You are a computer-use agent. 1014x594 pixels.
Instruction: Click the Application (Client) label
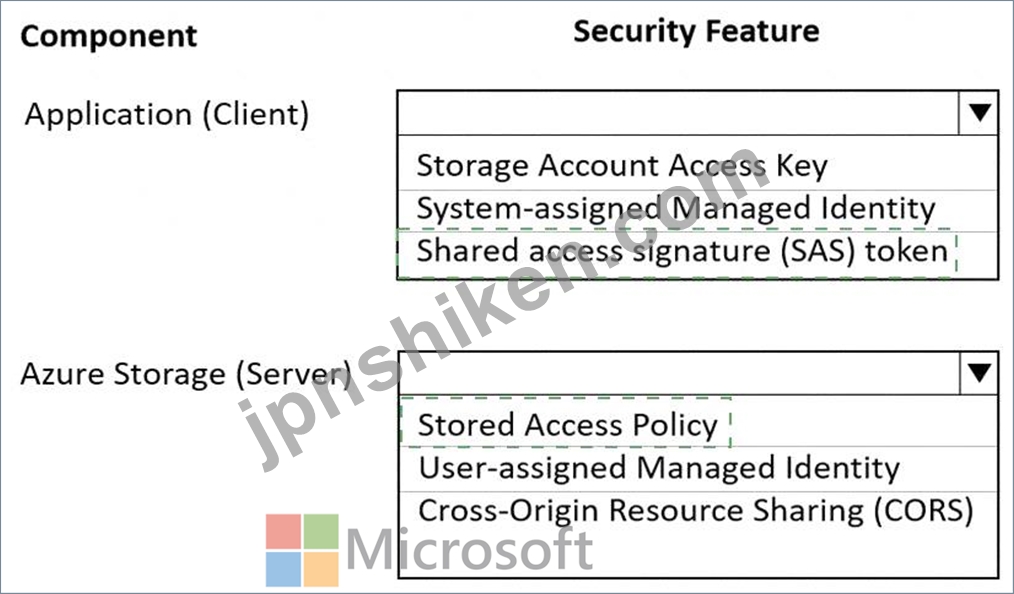[x=167, y=114]
